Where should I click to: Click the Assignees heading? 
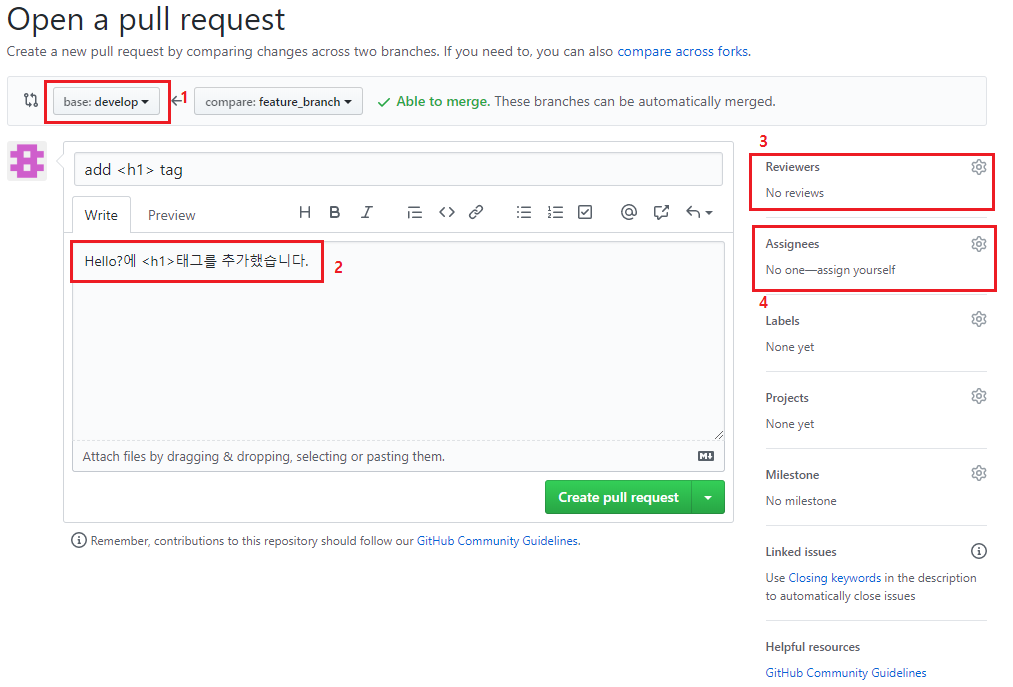pos(792,244)
